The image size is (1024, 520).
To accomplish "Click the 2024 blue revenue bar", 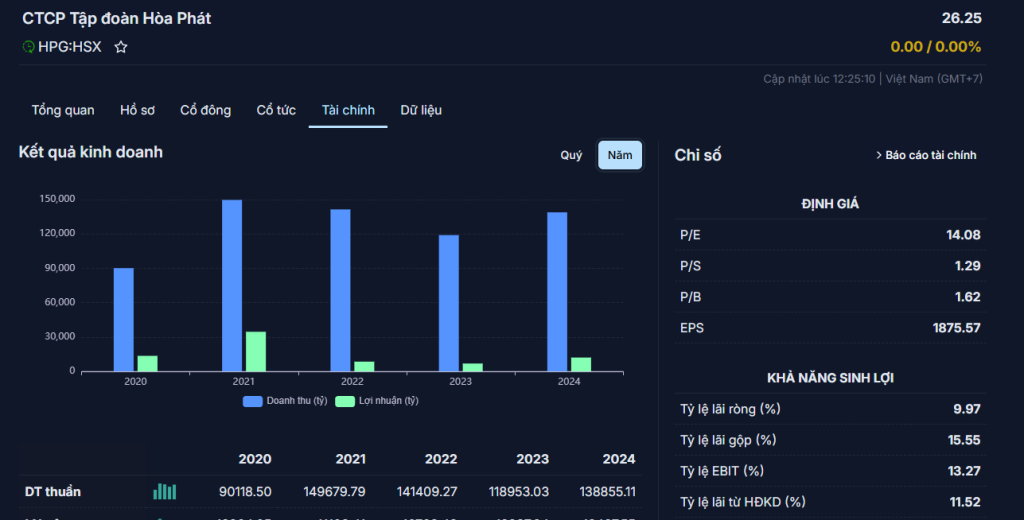I will (557, 291).
